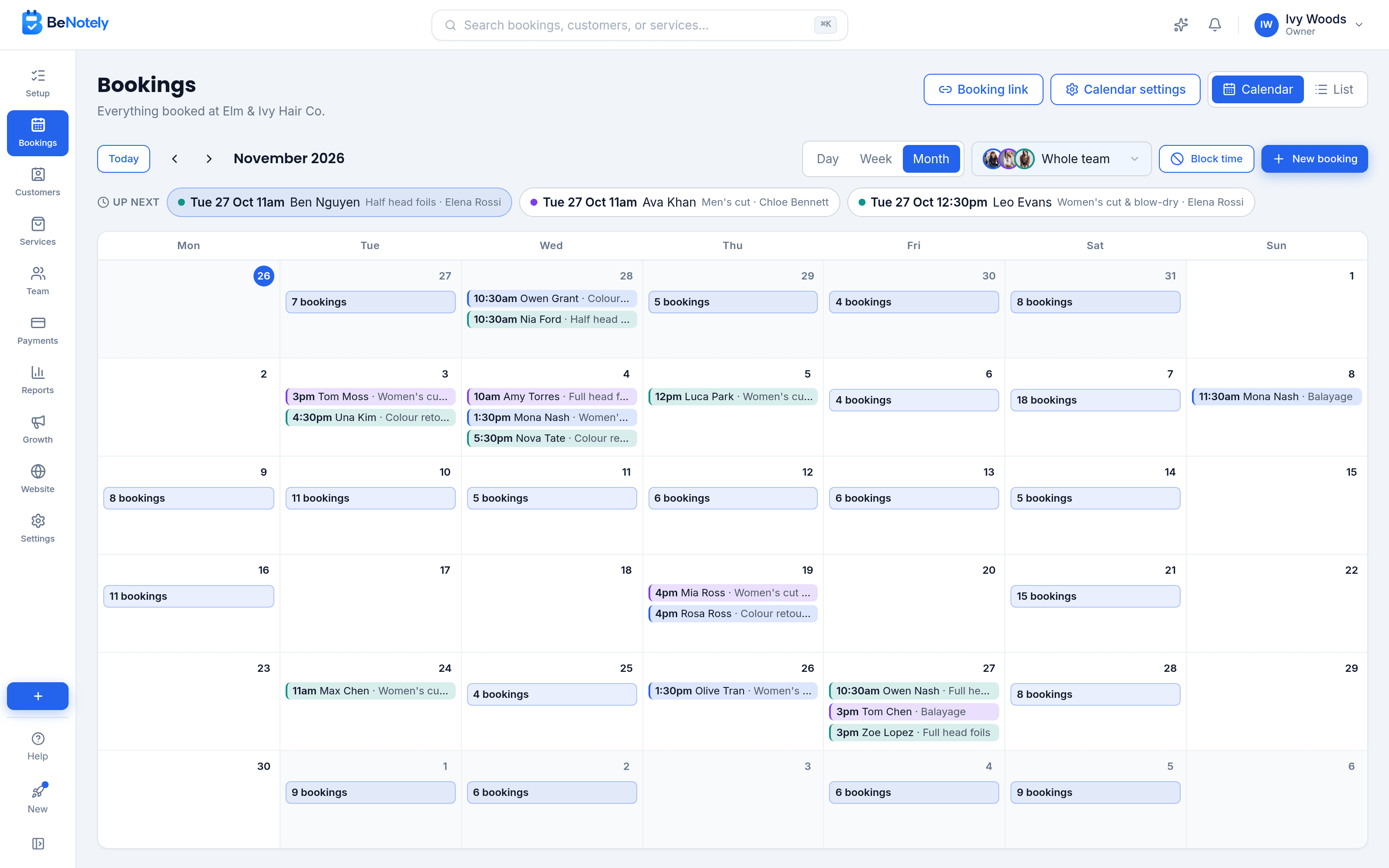1389x868 pixels.
Task: Expand 15 bookings on Sat 21
Action: point(1095,596)
